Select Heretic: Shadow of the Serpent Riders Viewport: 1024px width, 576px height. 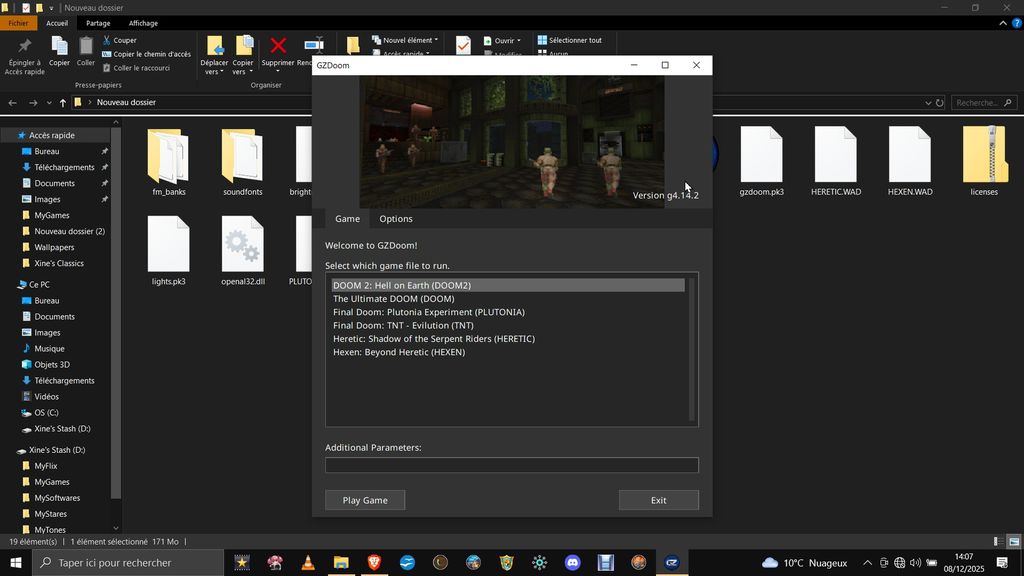click(x=508, y=338)
